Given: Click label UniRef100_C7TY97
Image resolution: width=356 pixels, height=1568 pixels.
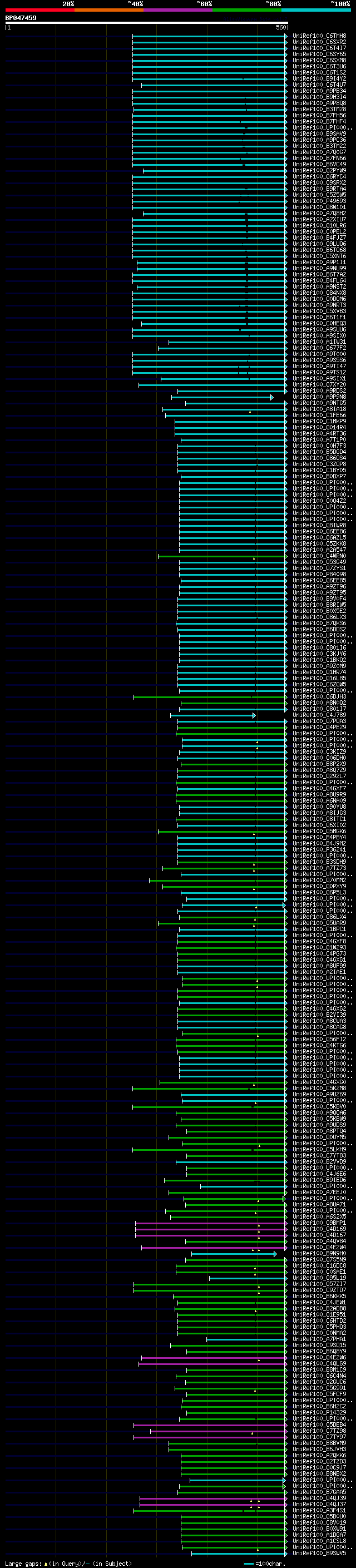Looking at the screenshot, I should 319,1437.
